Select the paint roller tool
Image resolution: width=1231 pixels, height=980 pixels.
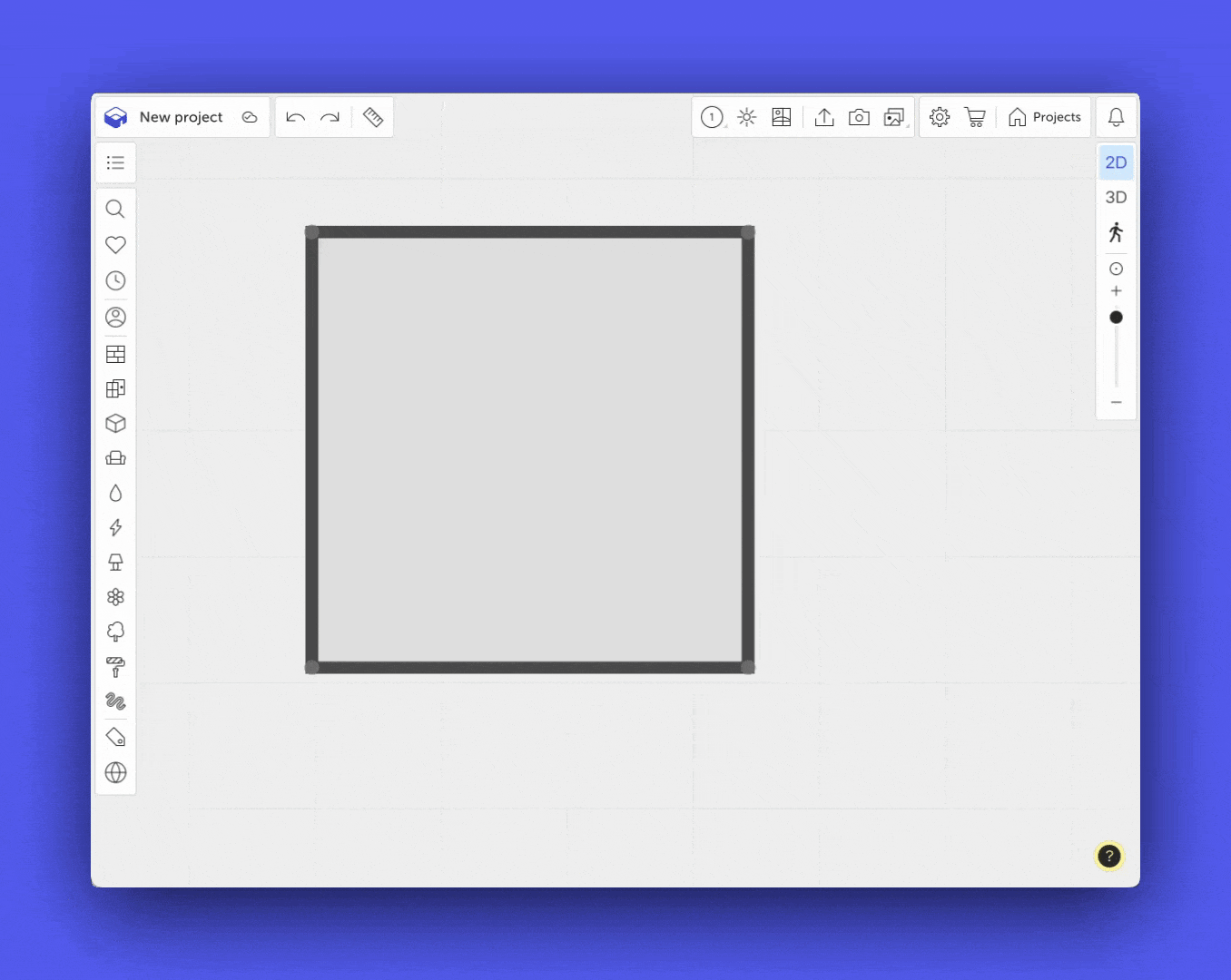tap(115, 667)
